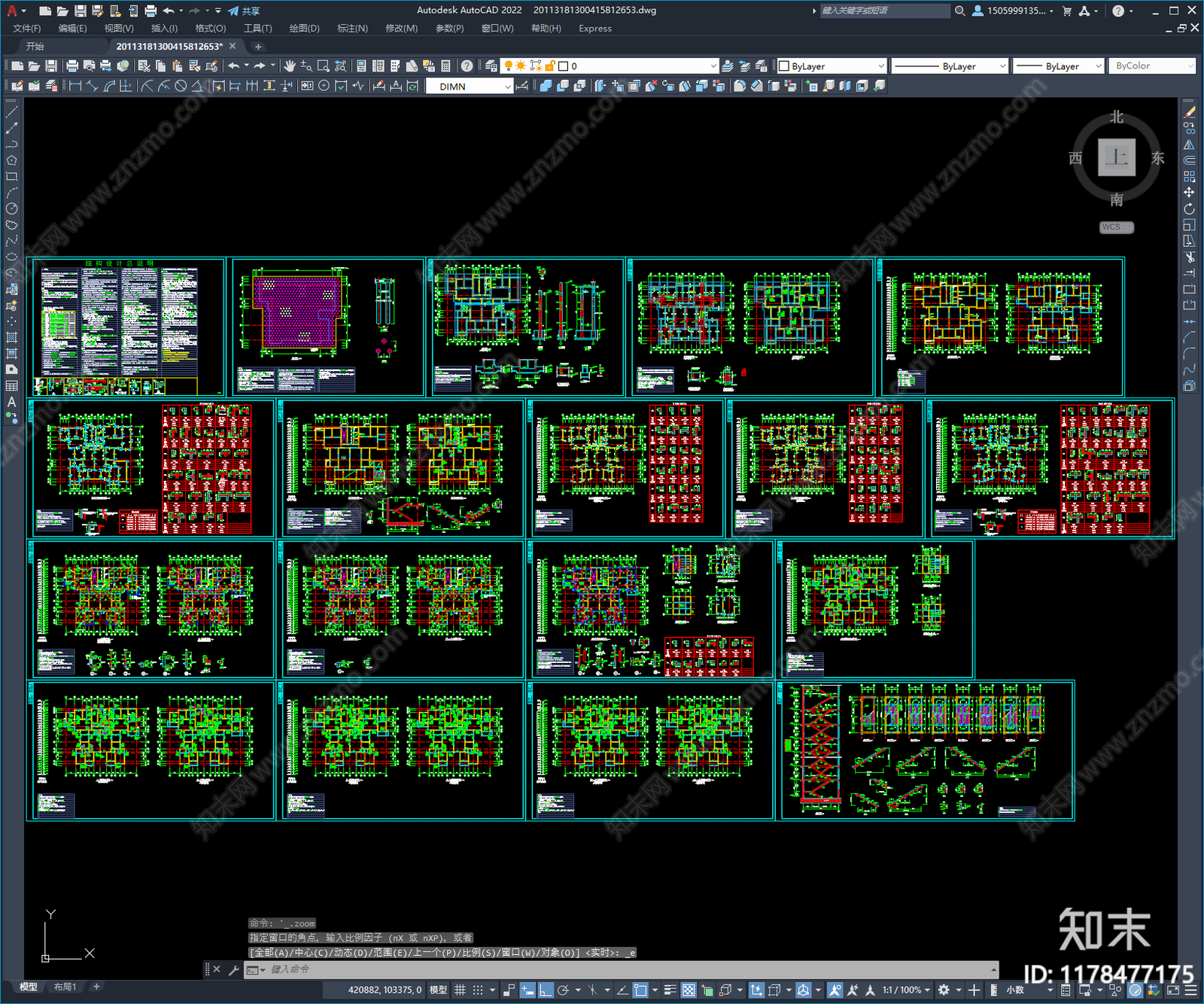Open the ByColor plot style dropdown

tap(1154, 66)
